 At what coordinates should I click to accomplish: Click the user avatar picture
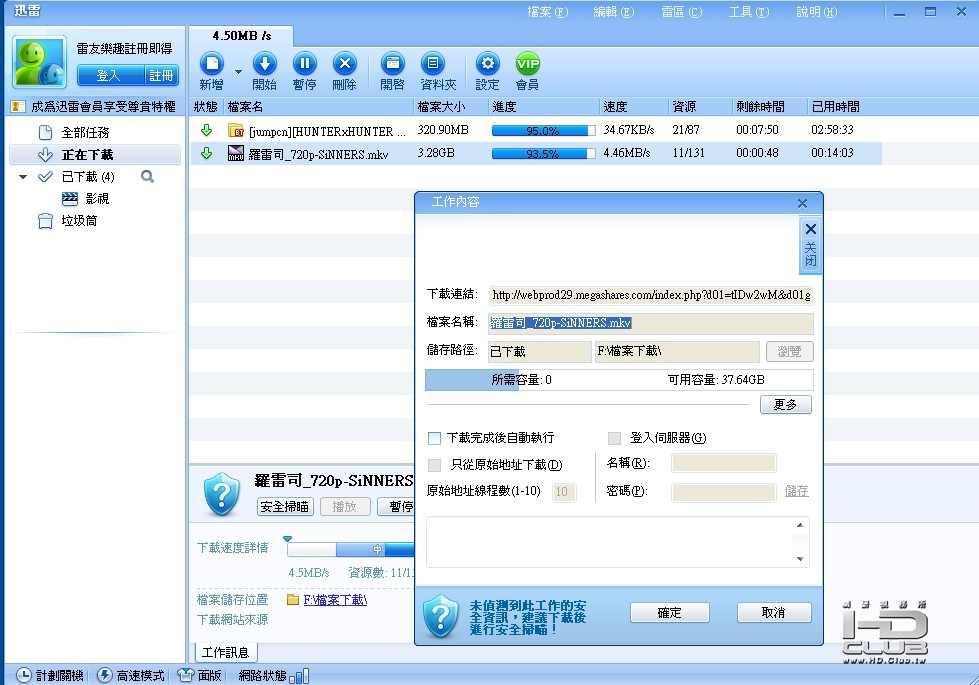click(40, 62)
